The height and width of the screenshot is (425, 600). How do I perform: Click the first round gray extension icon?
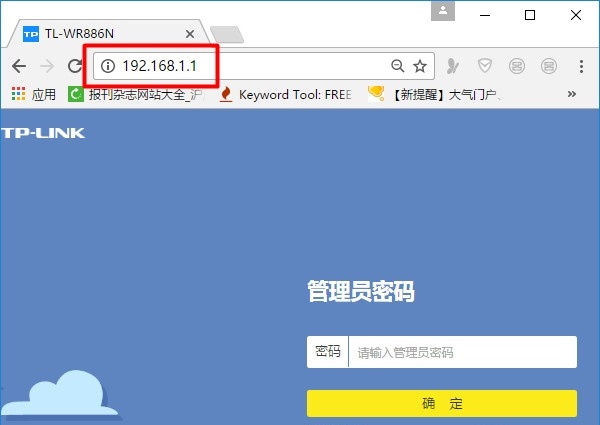[517, 66]
